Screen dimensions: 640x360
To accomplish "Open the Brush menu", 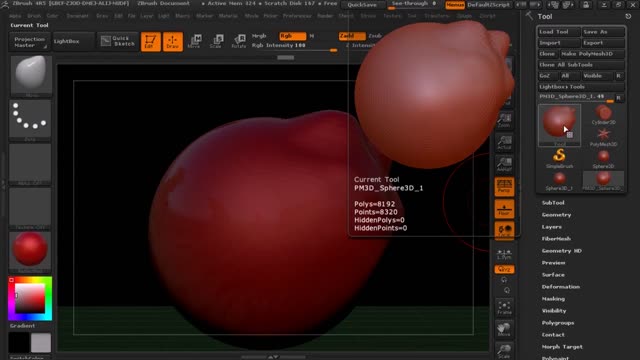I will click(x=34, y=16).
